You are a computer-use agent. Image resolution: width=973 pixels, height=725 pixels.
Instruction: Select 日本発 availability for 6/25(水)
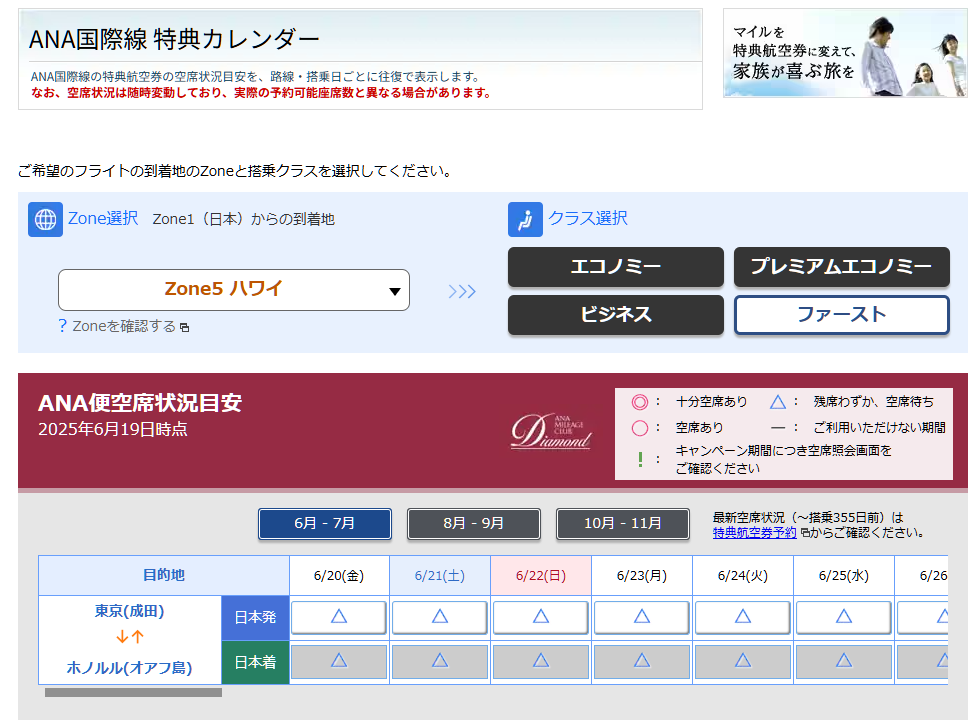[844, 617]
